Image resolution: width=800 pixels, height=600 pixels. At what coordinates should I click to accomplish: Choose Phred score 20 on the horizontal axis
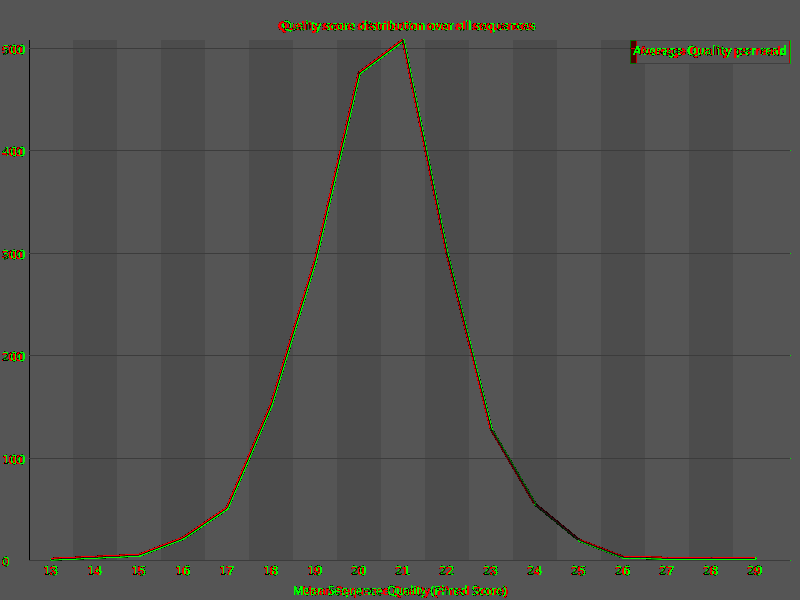pos(359,570)
